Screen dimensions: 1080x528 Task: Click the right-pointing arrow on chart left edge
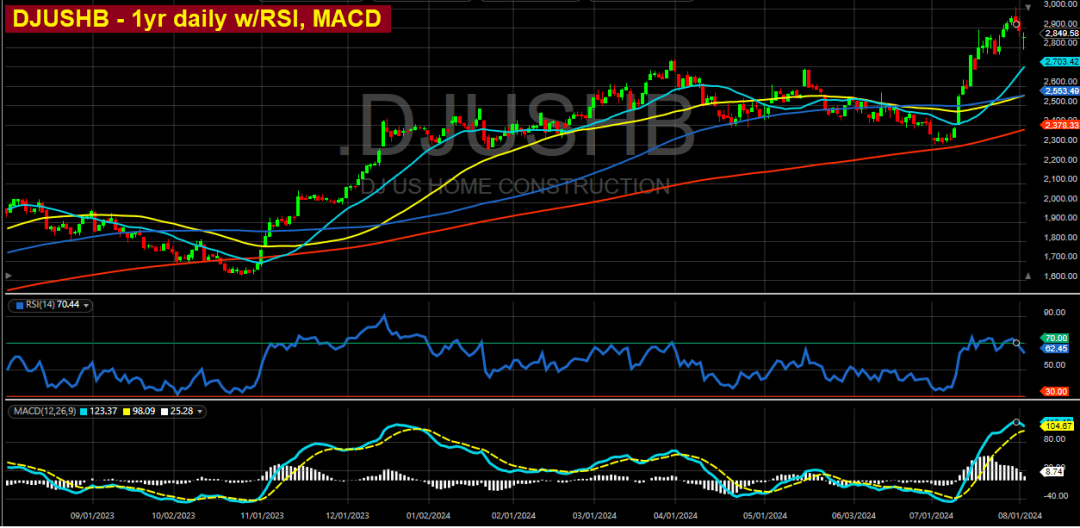[x=8, y=275]
